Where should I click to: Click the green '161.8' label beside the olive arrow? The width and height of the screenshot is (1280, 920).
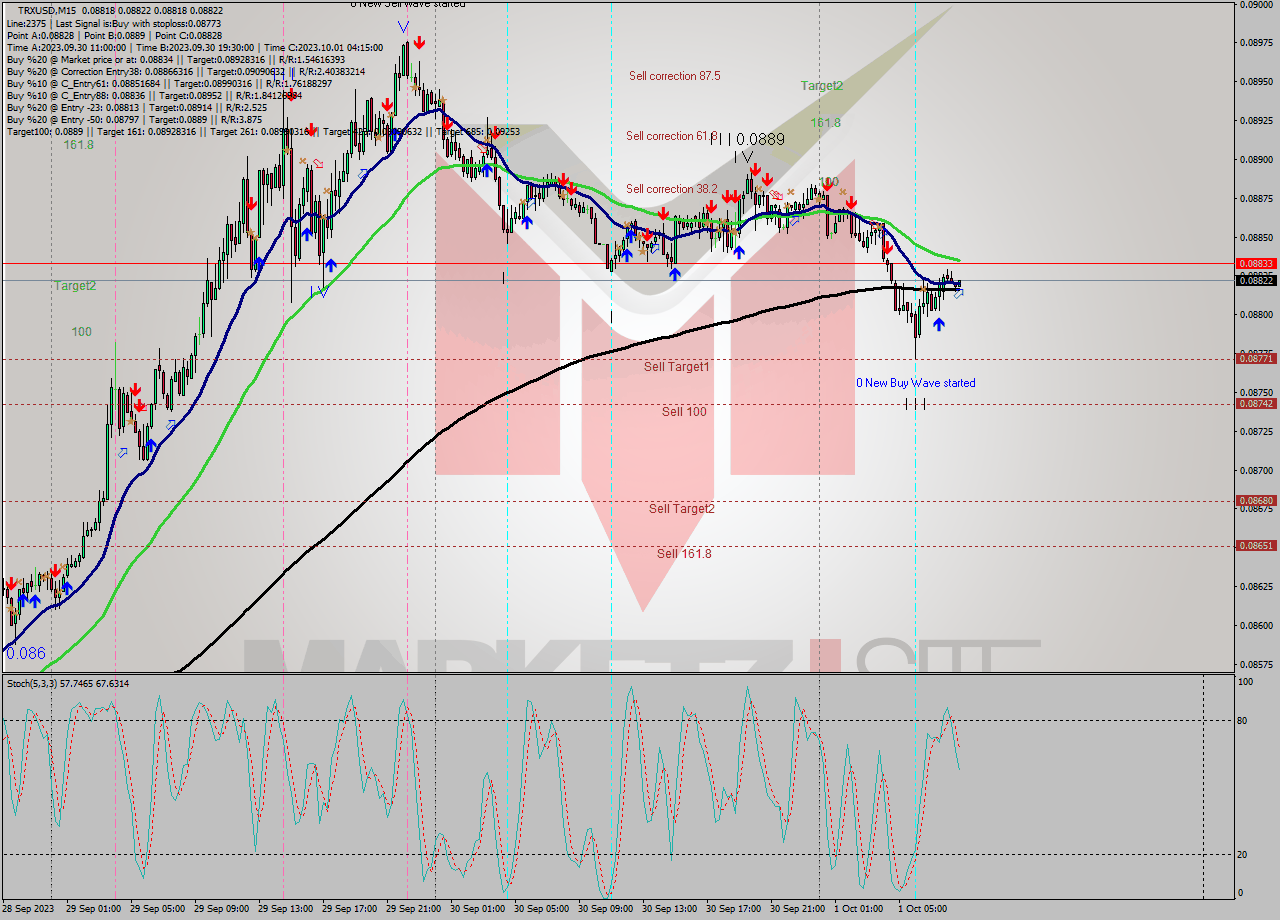tap(825, 123)
